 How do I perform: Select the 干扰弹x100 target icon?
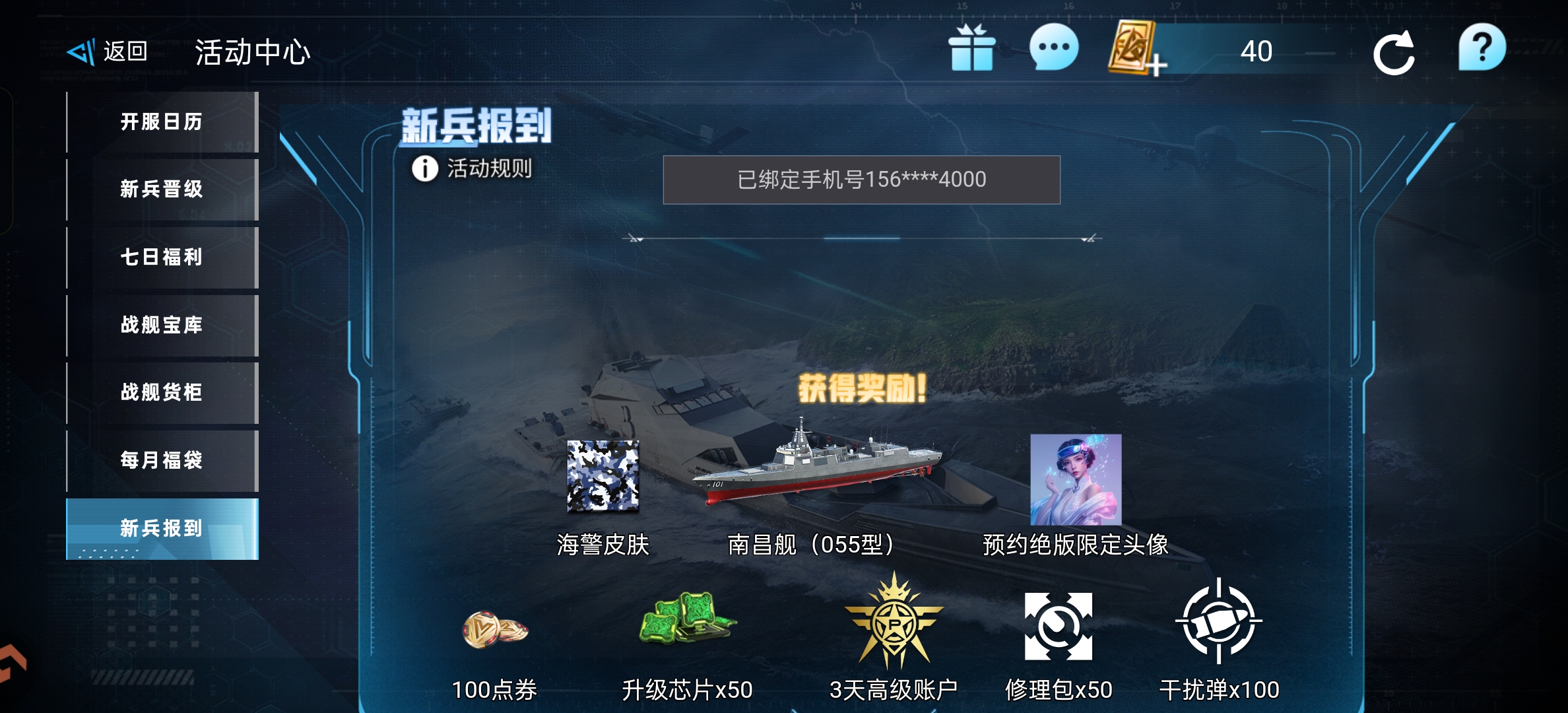click(1218, 621)
